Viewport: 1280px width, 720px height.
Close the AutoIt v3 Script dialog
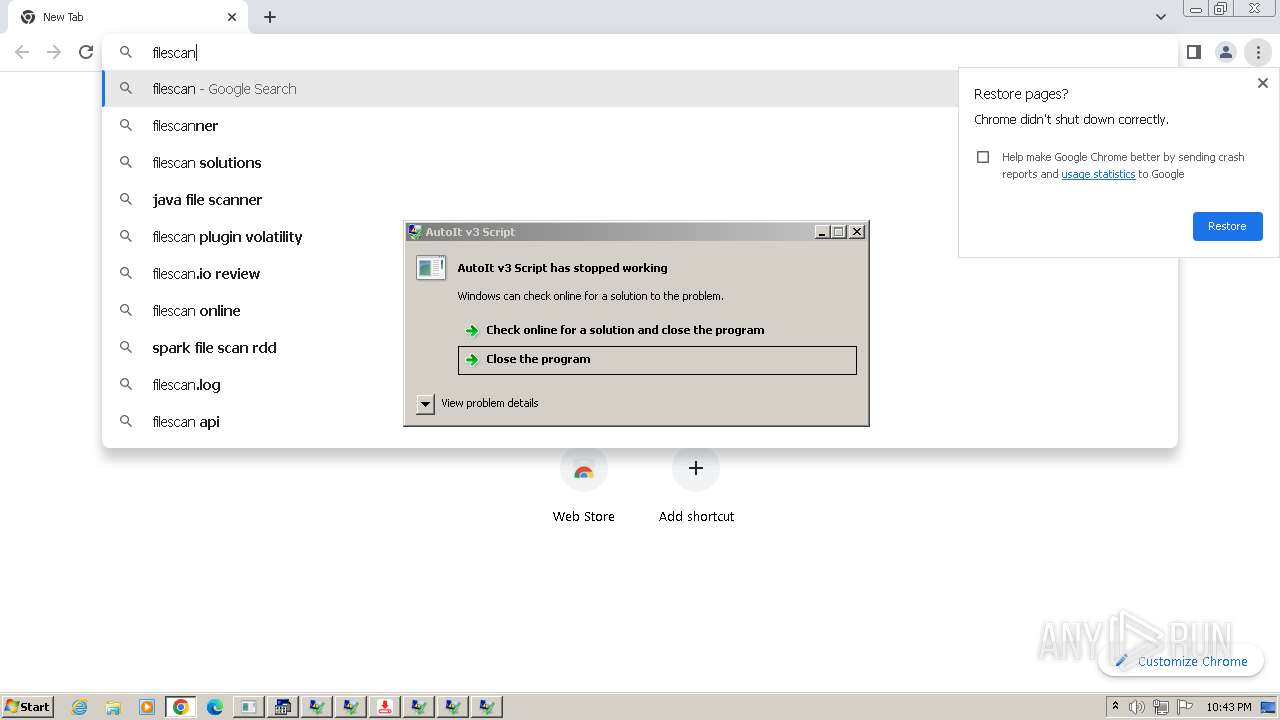[857, 232]
